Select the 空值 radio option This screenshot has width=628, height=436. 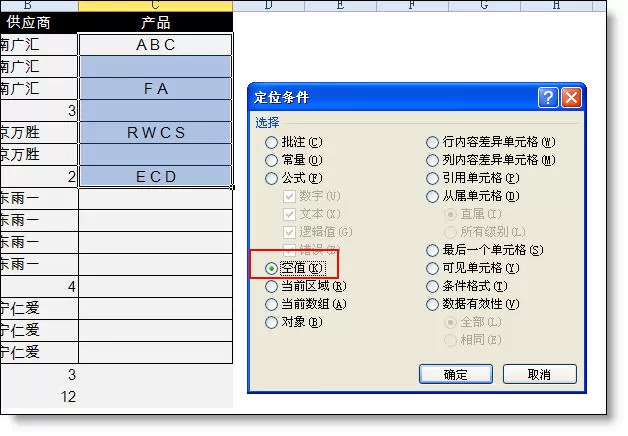[271, 268]
